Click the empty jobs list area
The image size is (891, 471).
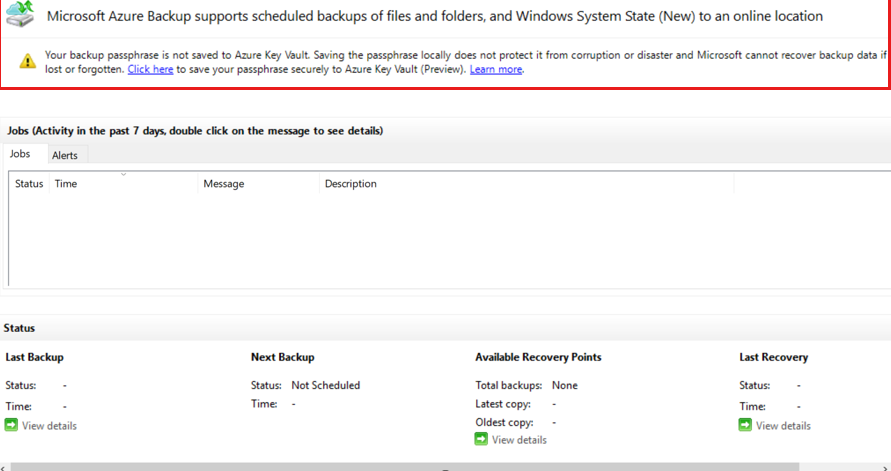coord(400,240)
